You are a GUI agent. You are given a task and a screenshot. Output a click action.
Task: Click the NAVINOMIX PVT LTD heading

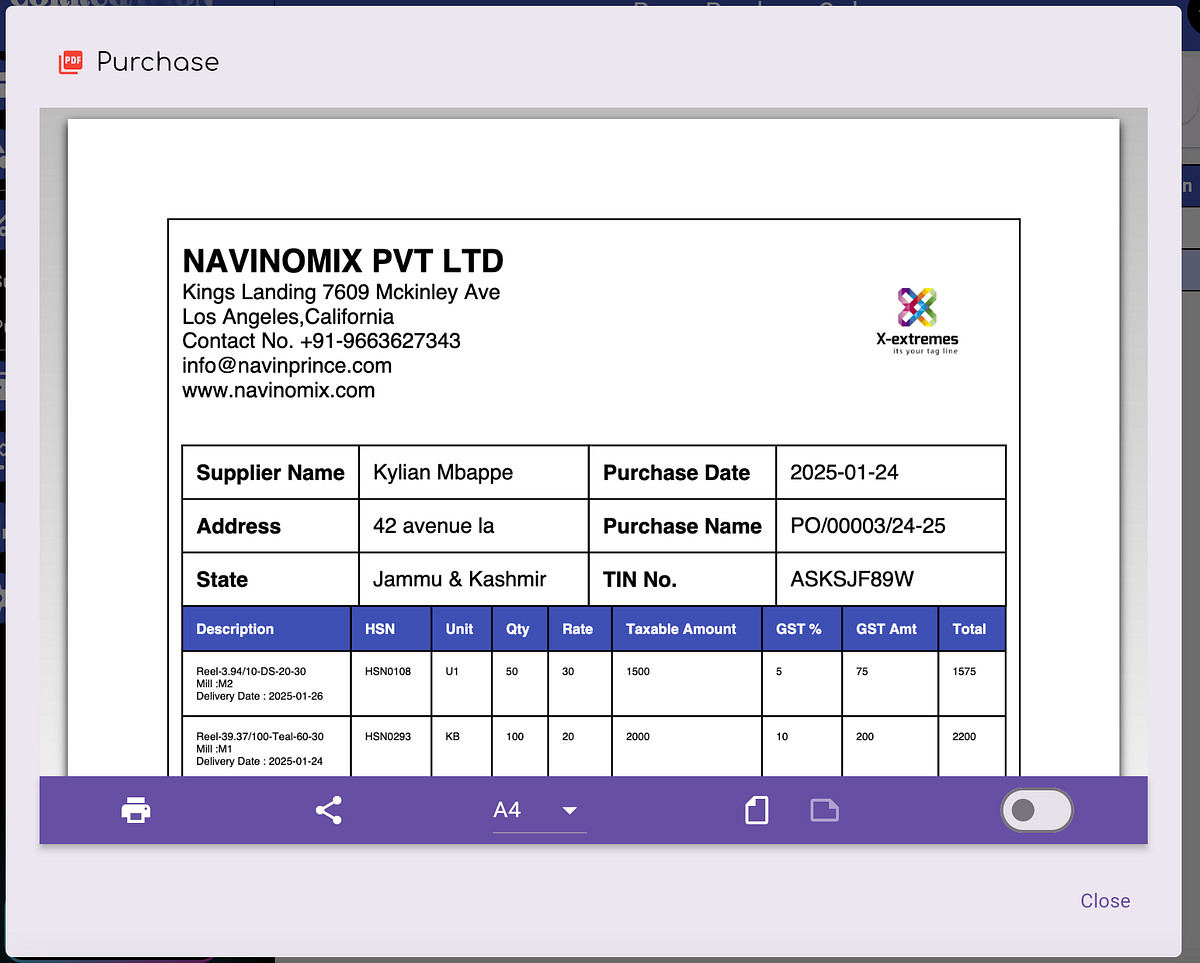tap(343, 261)
